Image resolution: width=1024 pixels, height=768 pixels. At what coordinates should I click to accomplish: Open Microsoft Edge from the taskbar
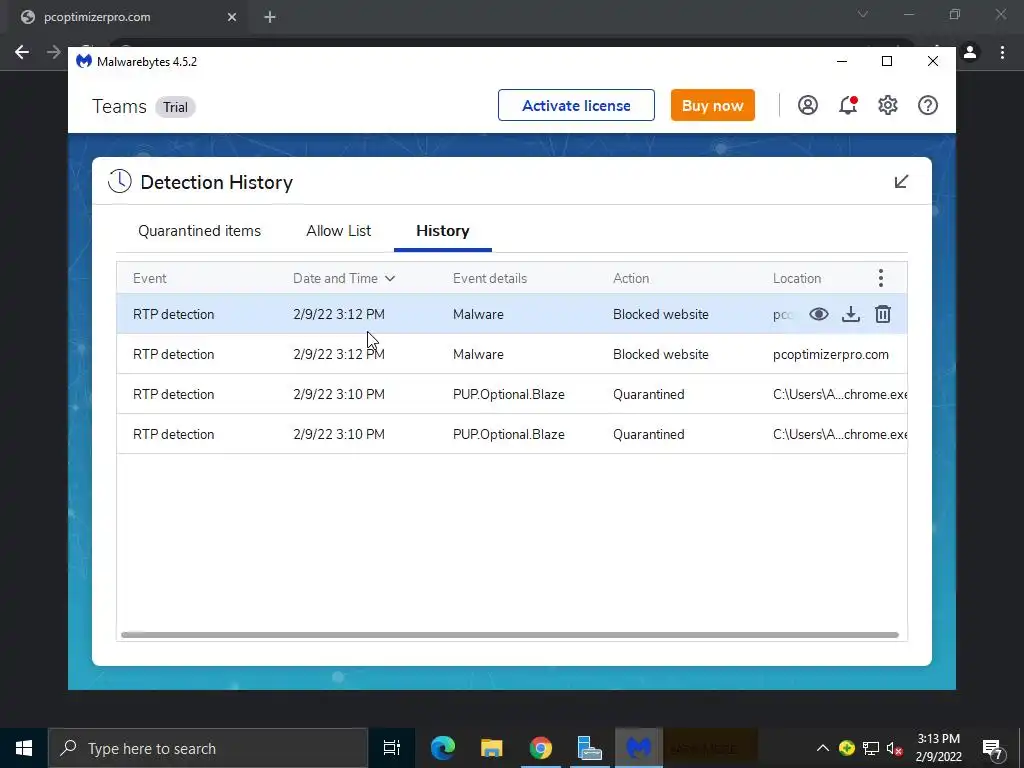[x=443, y=748]
